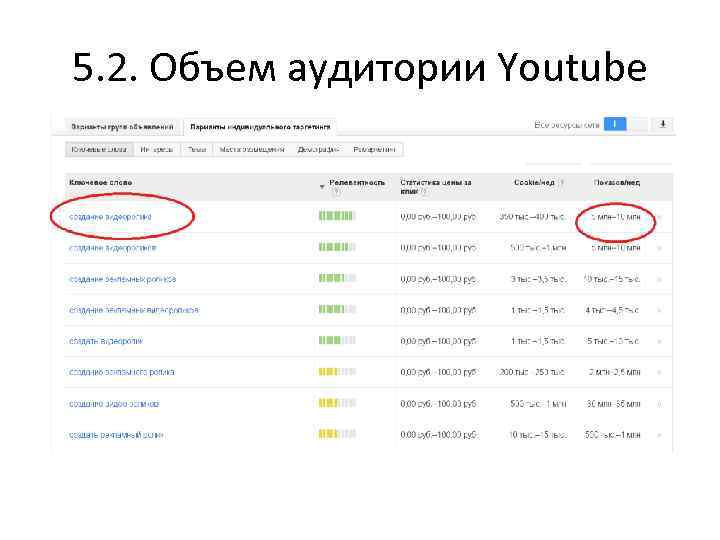Select the grey view button next to the blue one
The image size is (720, 540).
coord(638,124)
